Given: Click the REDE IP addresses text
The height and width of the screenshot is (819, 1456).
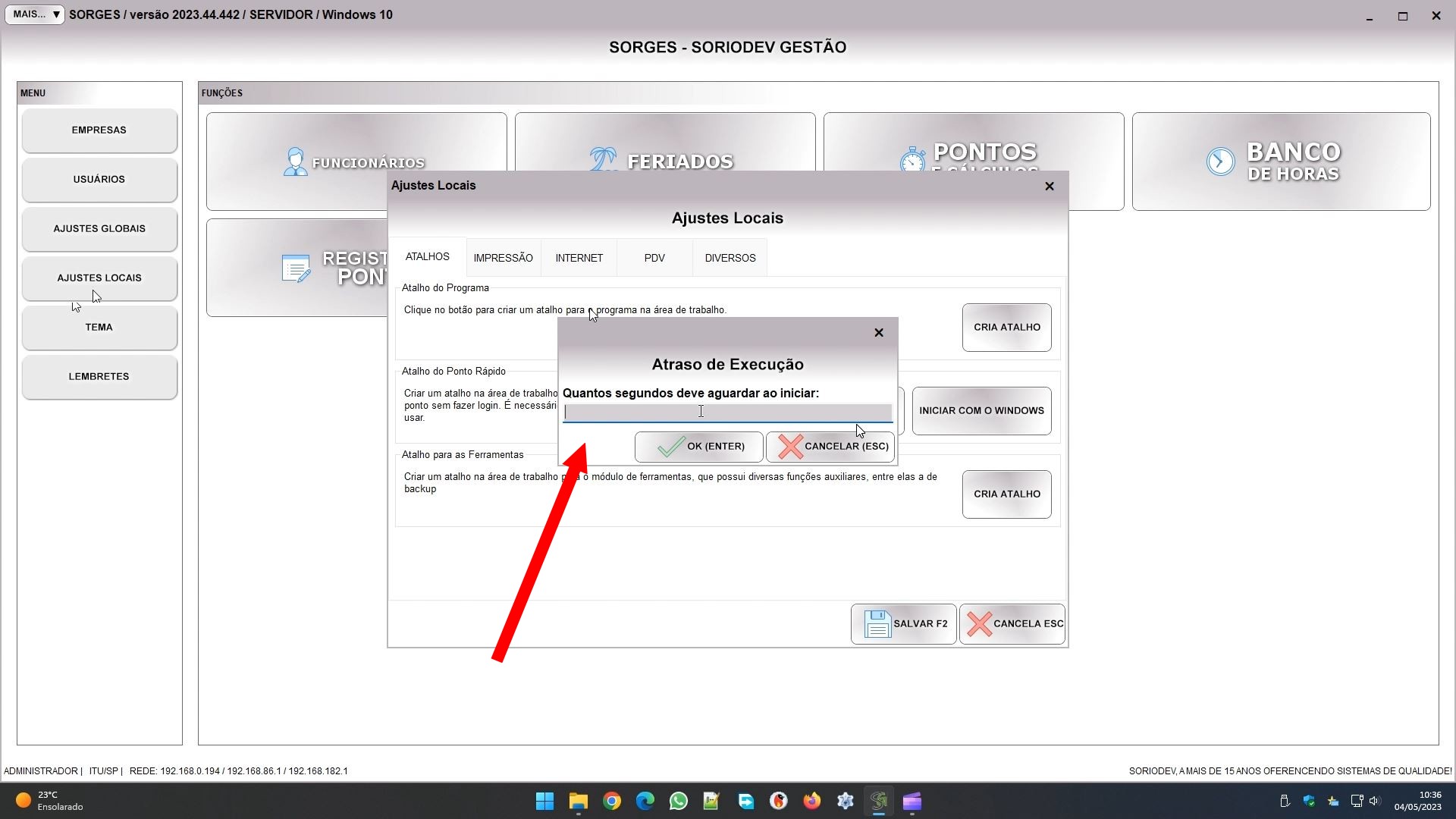Looking at the screenshot, I should click(x=239, y=771).
